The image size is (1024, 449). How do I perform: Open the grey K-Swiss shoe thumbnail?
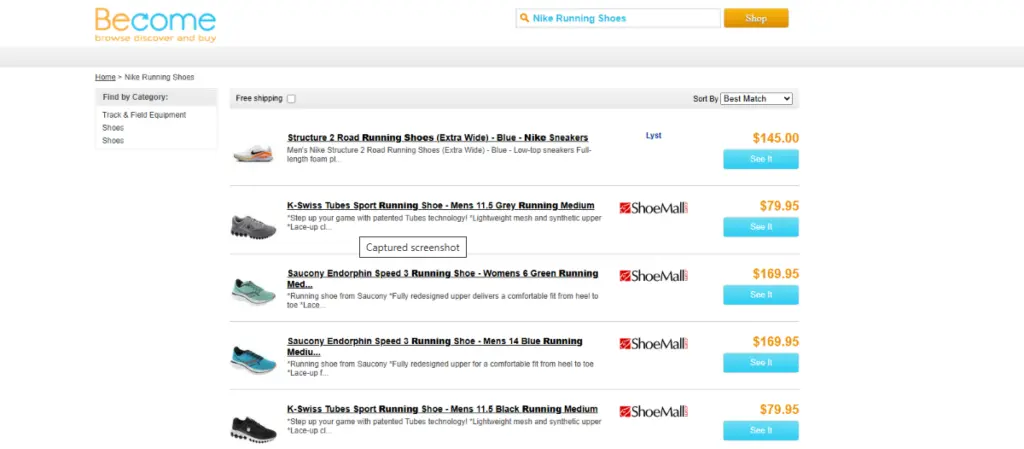[253, 226]
